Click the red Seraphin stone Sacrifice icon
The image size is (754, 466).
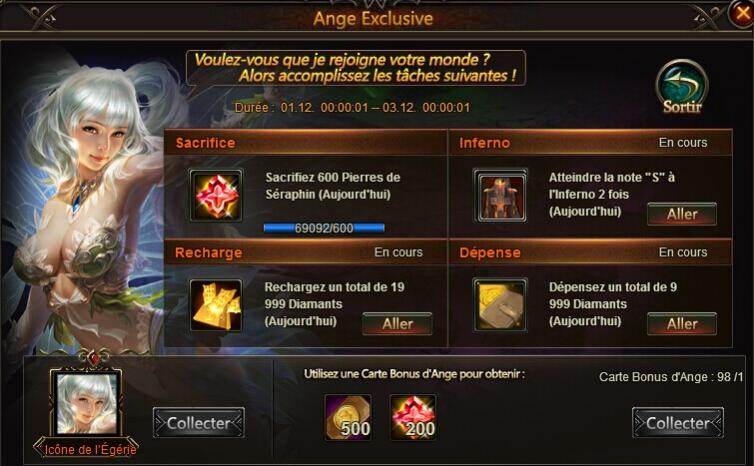[x=216, y=195]
